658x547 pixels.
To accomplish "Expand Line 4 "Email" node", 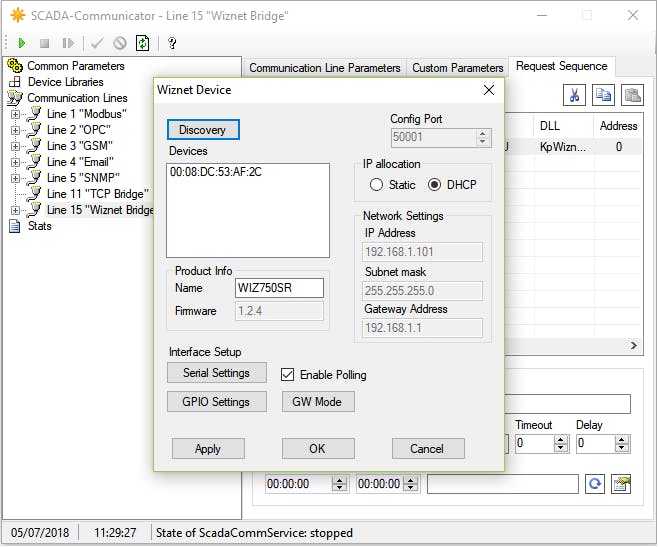I will (x=16, y=162).
